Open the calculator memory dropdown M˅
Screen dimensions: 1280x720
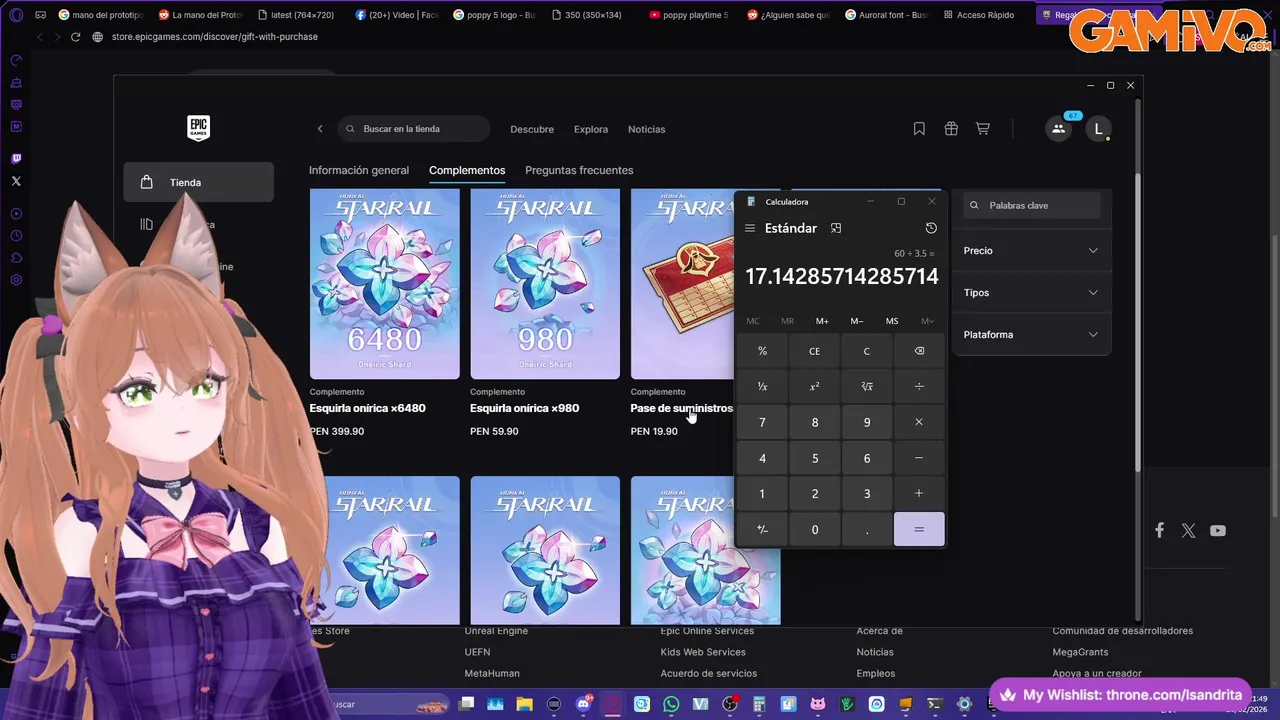927,321
